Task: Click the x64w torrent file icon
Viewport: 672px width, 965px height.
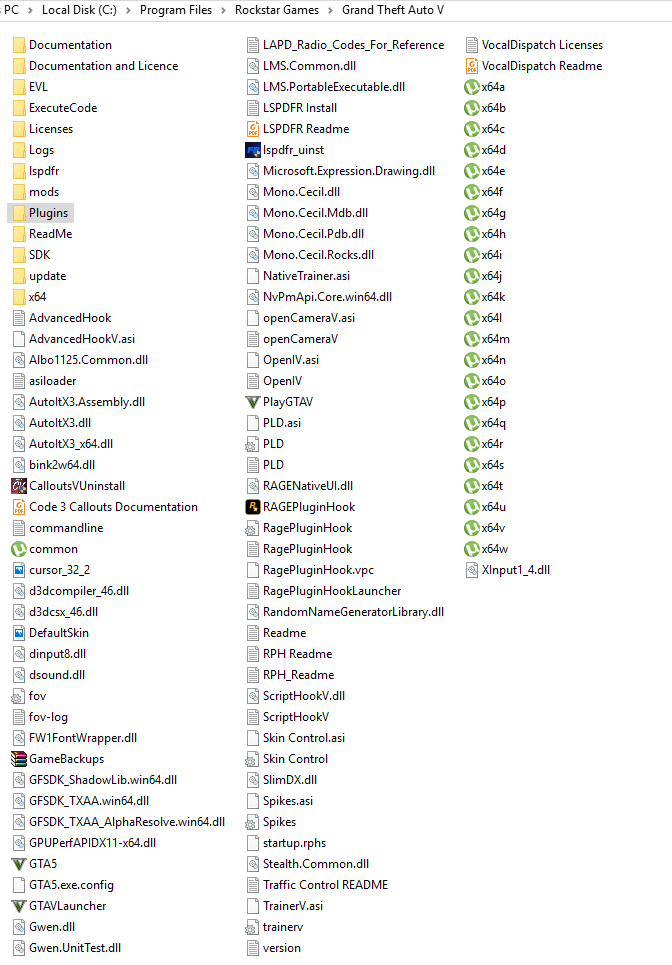Action: pyautogui.click(x=472, y=549)
